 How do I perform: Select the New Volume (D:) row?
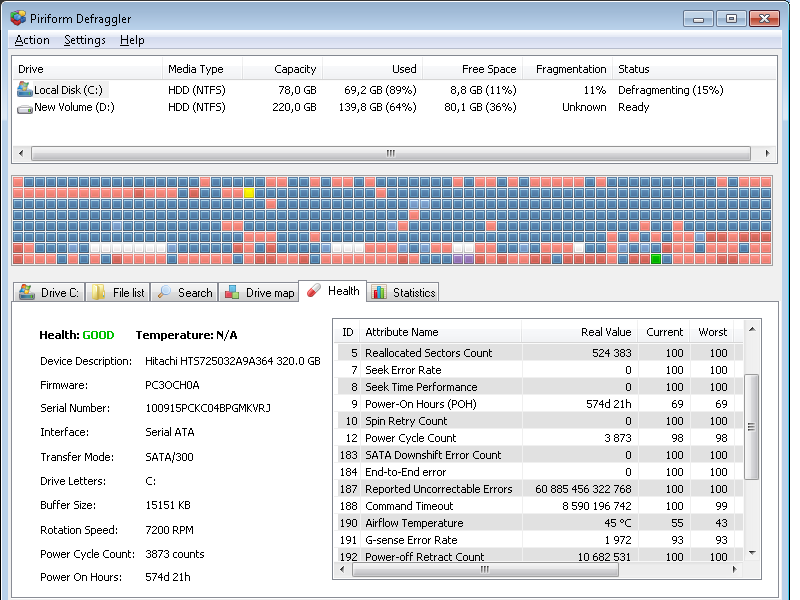tap(394, 107)
